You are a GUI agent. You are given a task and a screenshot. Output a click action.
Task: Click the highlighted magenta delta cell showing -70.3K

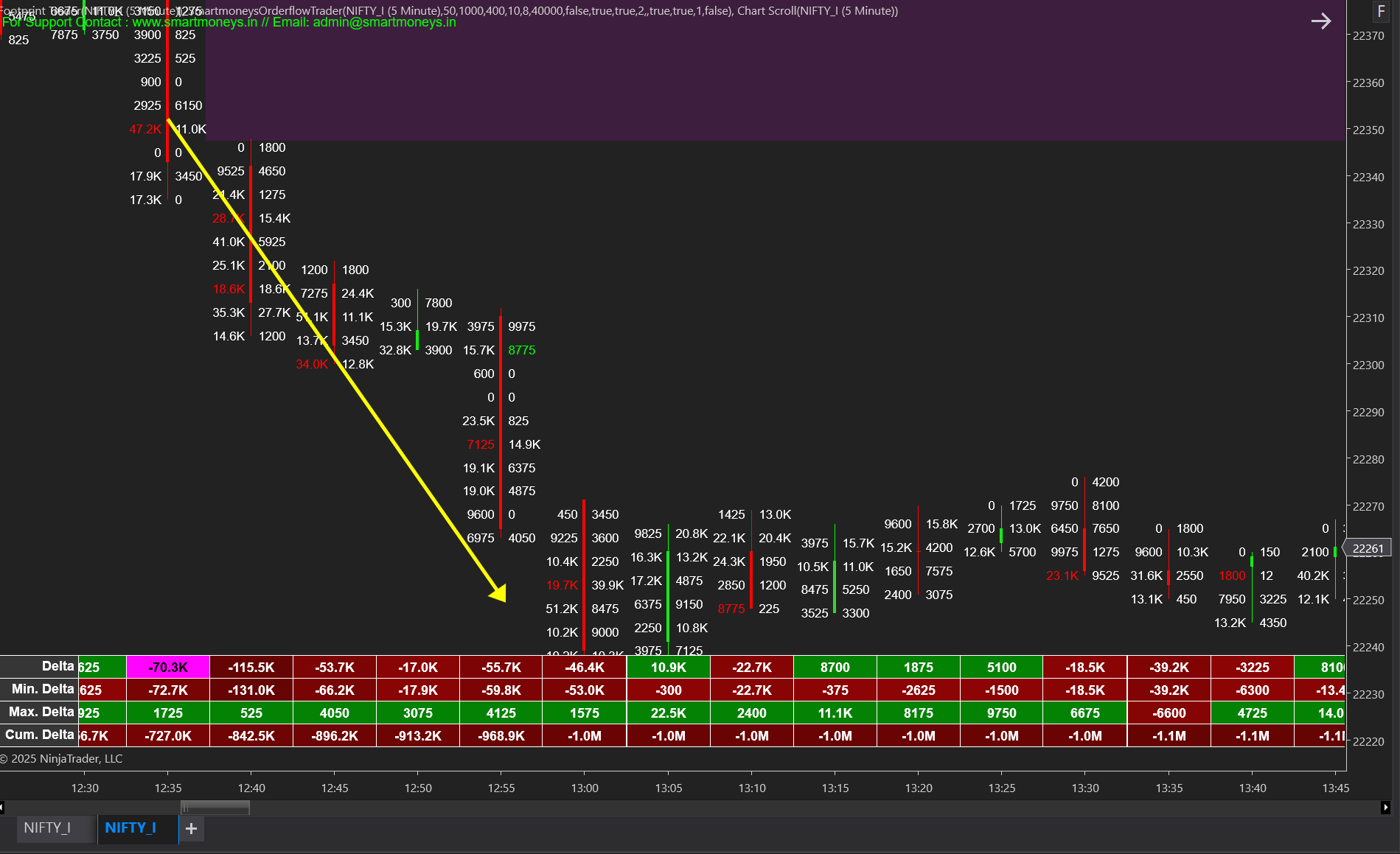pos(167,667)
